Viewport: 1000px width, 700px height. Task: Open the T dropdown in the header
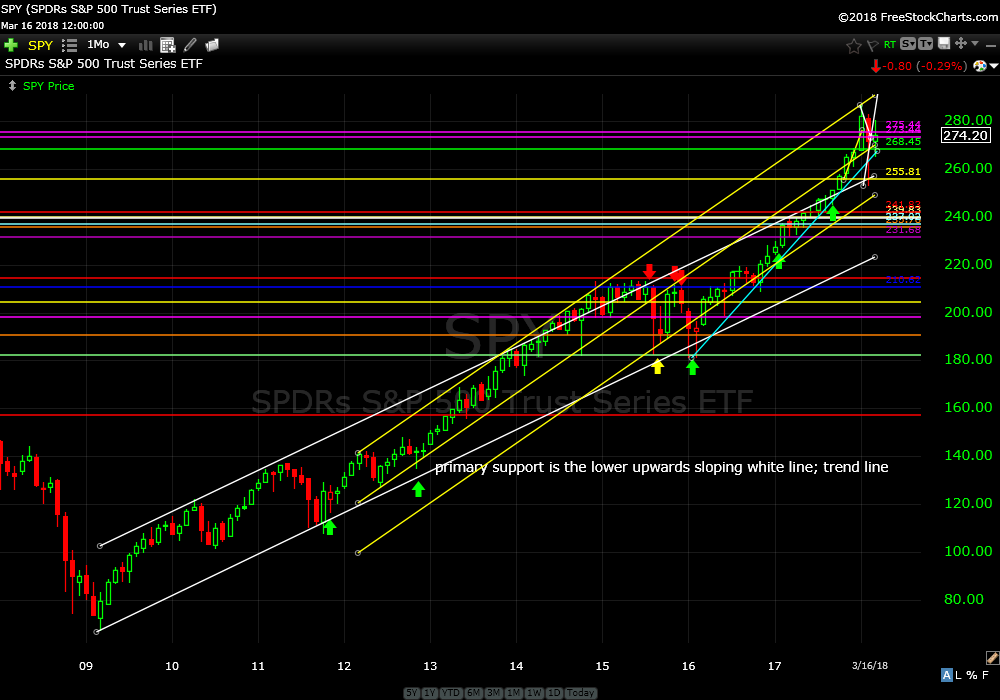pyautogui.click(x=926, y=44)
